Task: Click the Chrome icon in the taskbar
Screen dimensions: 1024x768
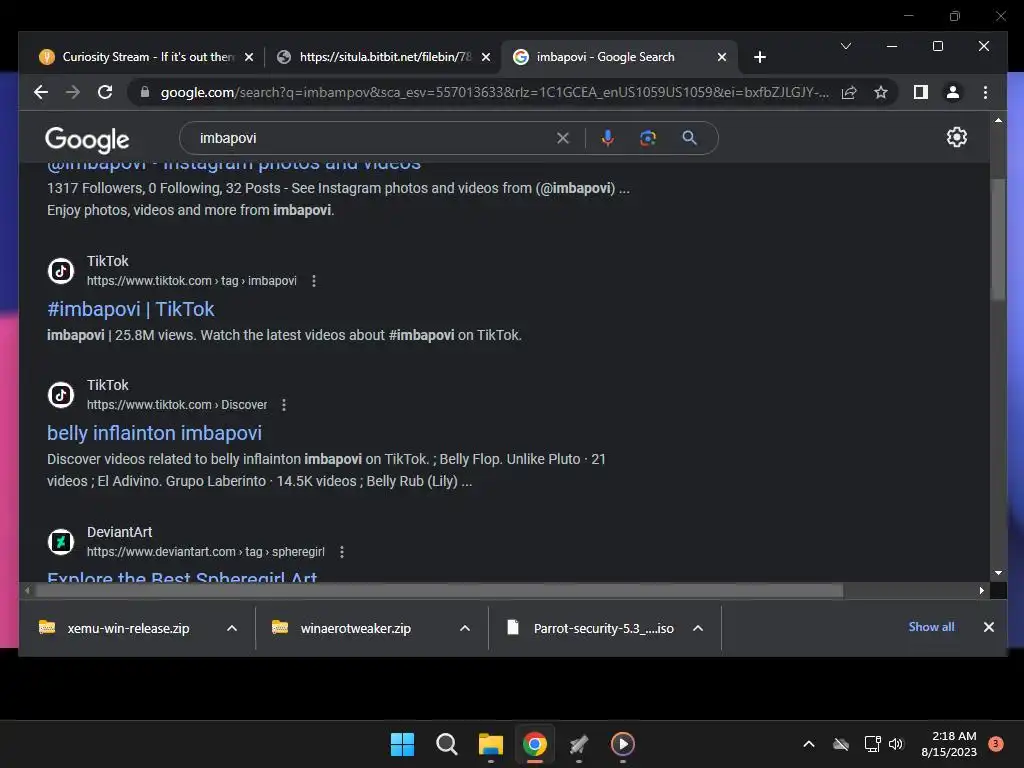Action: 535,744
